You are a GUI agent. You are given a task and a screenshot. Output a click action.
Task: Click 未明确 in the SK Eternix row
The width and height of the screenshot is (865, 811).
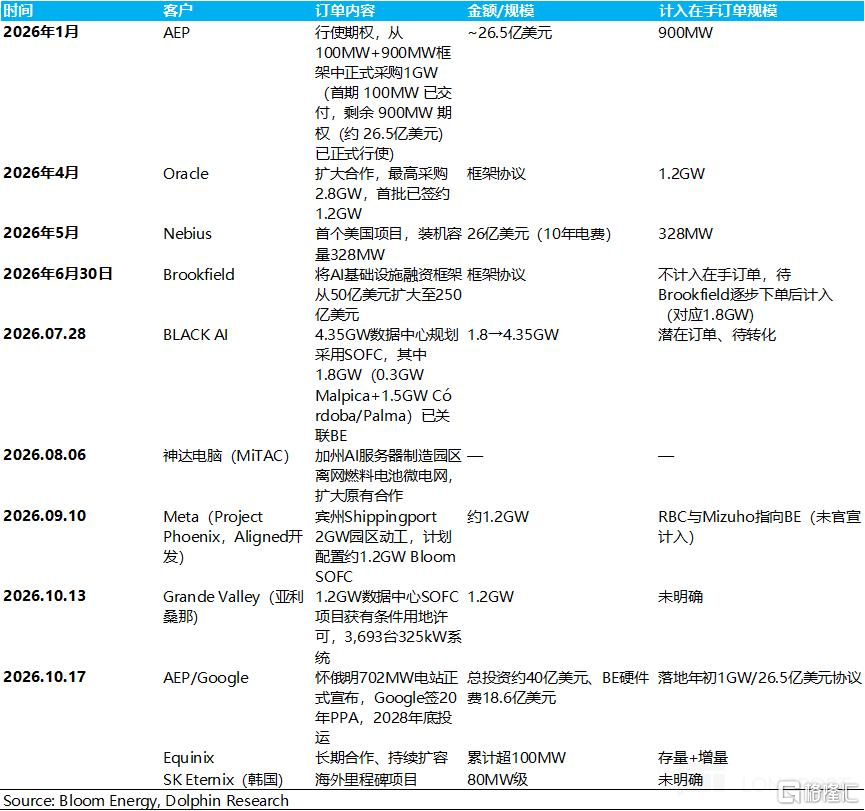pos(680,780)
